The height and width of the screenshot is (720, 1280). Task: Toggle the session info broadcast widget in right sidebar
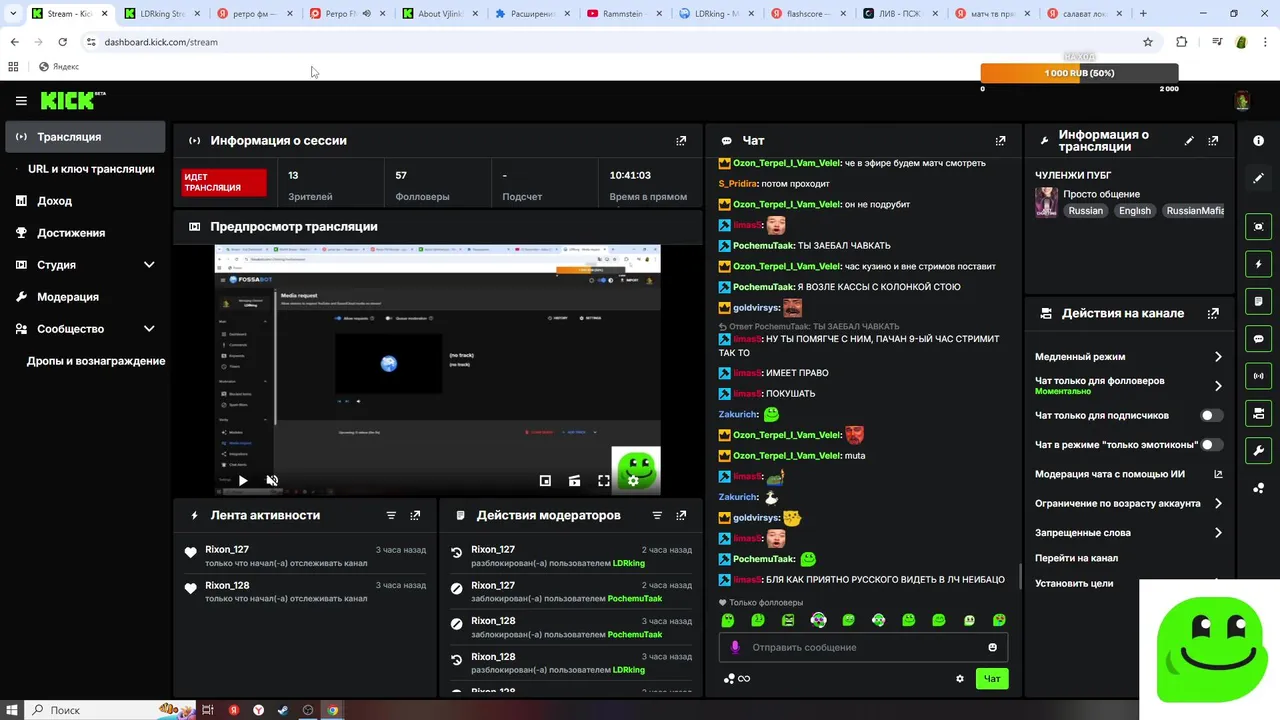(x=1258, y=376)
